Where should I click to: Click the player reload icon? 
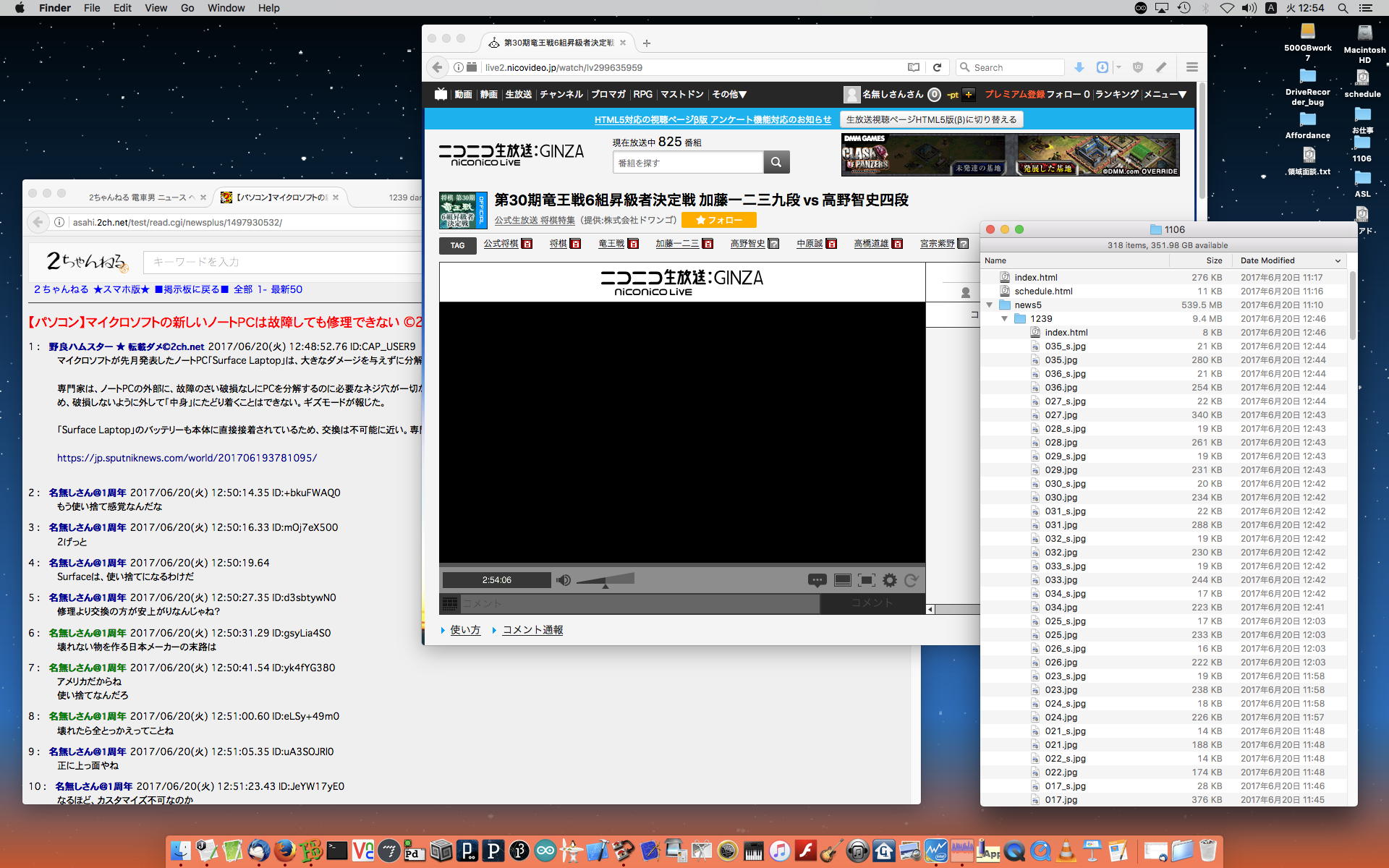(912, 580)
